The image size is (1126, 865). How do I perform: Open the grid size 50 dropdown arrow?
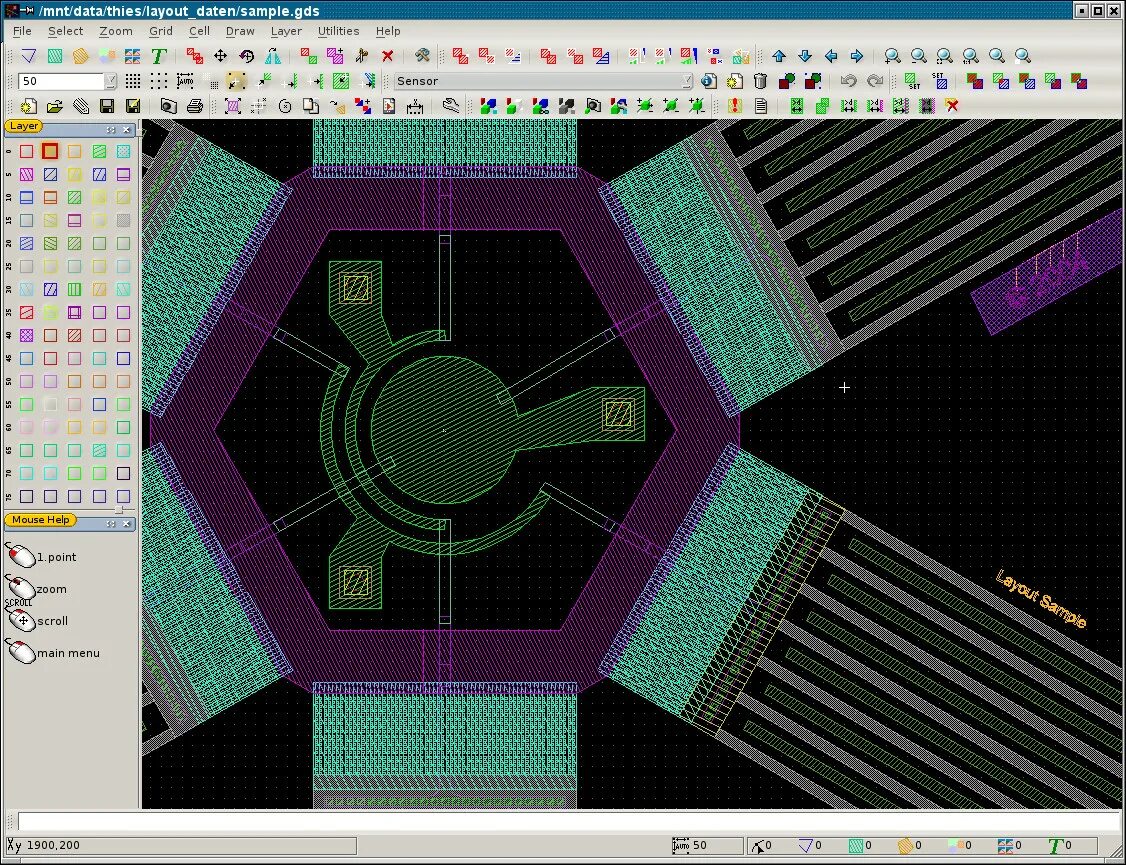click(x=110, y=81)
